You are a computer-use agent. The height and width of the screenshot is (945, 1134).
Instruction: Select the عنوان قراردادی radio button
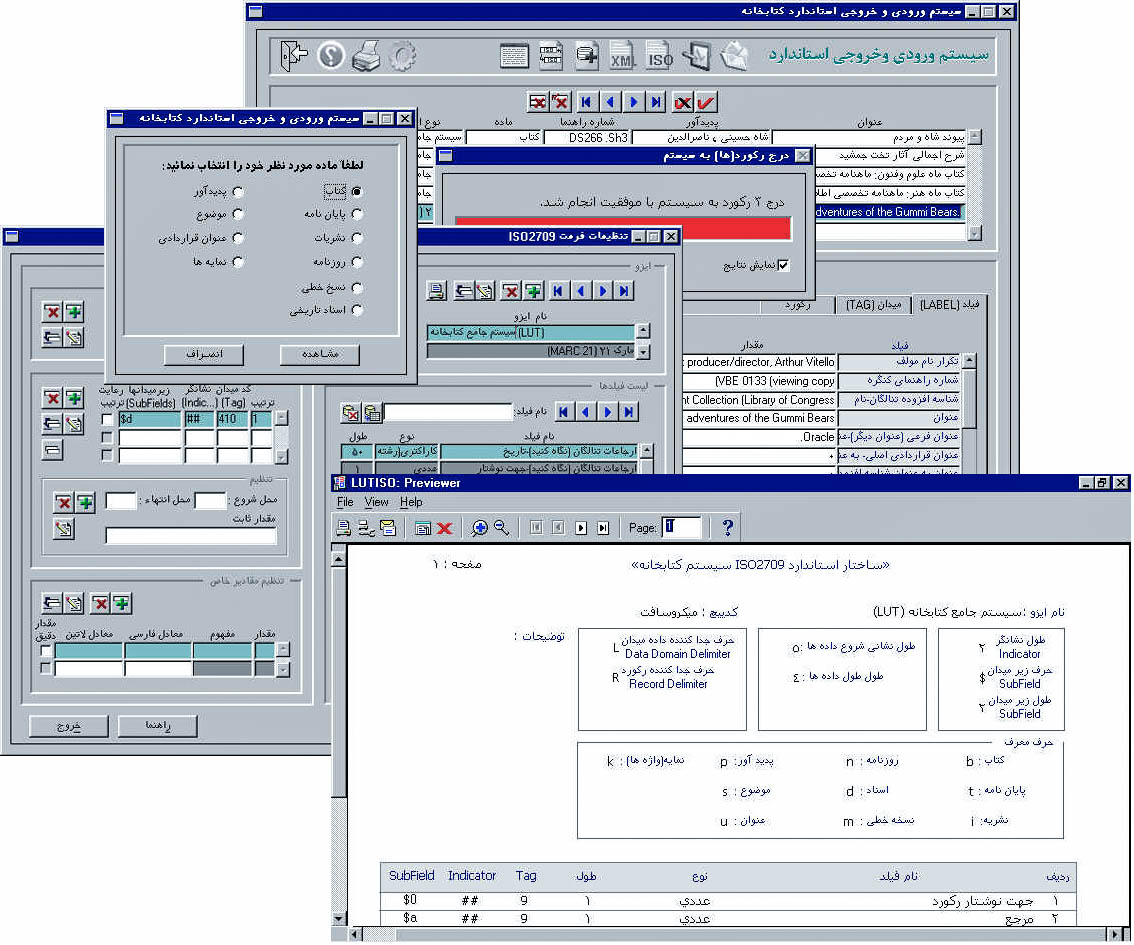click(238, 238)
